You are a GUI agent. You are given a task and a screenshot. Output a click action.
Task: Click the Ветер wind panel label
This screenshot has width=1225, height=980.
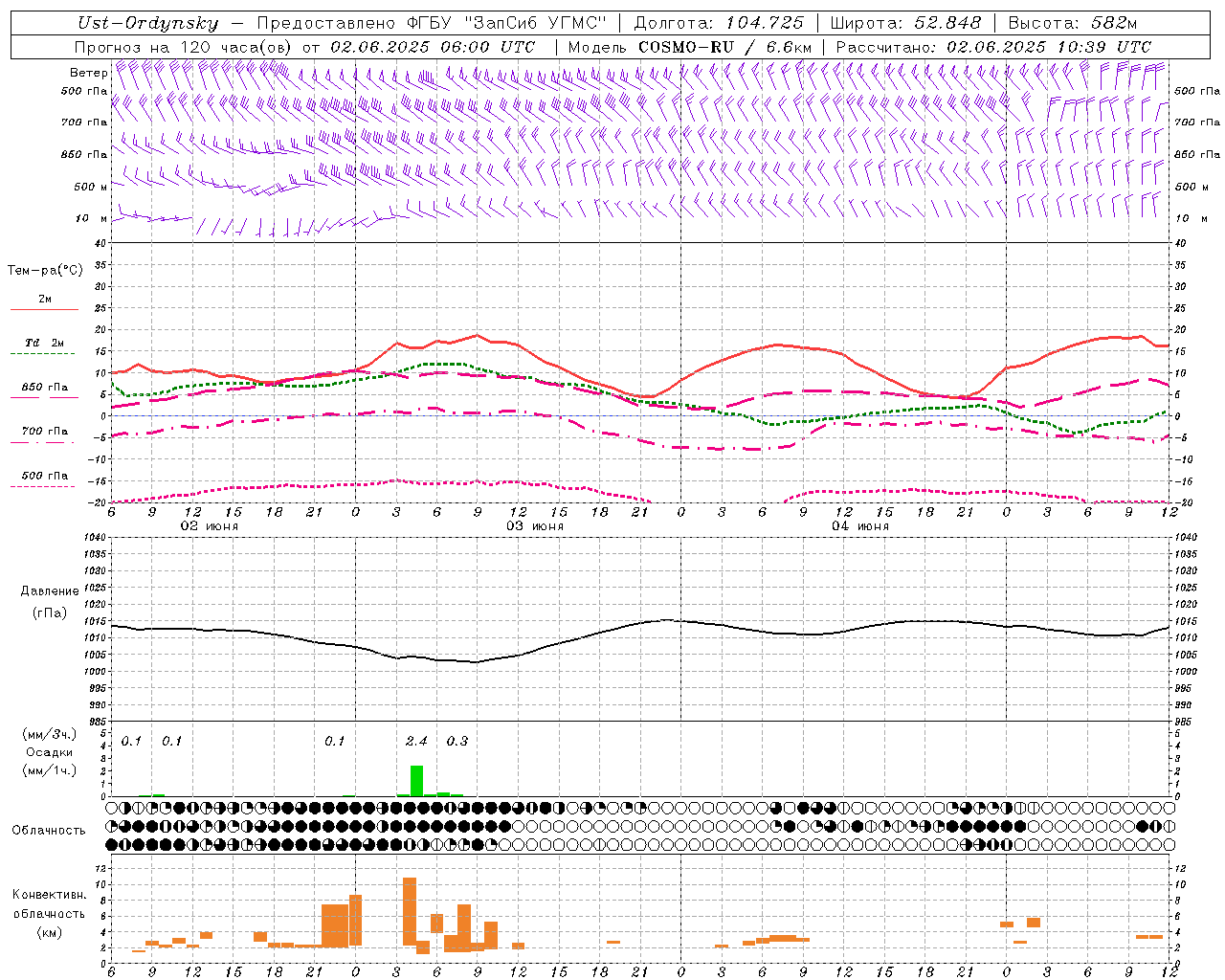88,73
